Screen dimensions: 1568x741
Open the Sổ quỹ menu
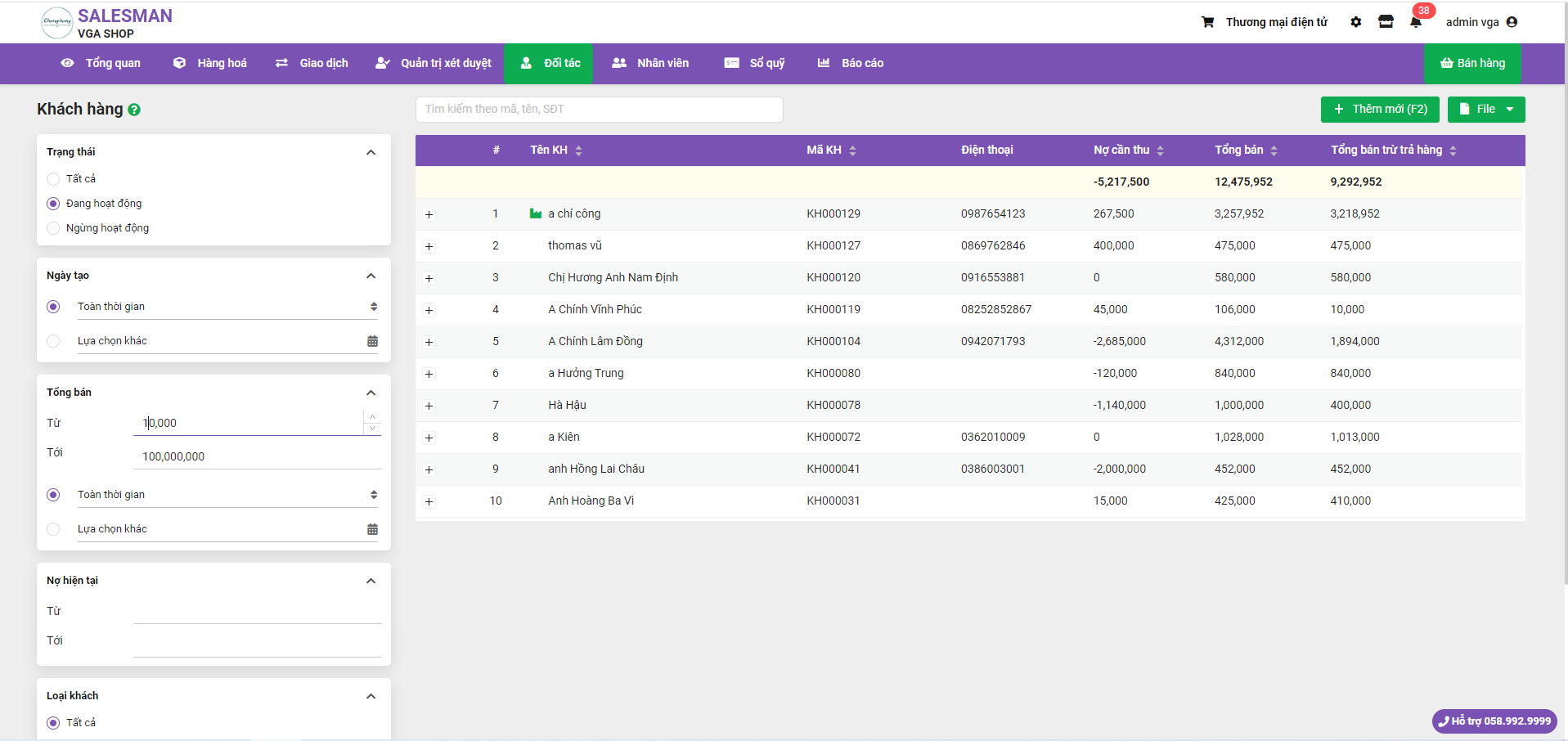tap(754, 63)
